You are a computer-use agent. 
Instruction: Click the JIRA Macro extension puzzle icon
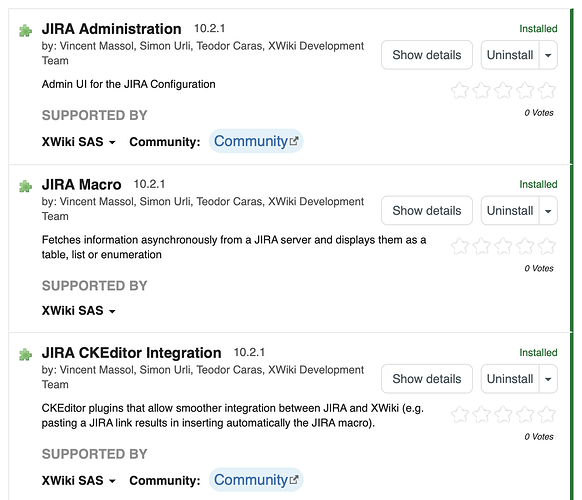25,186
